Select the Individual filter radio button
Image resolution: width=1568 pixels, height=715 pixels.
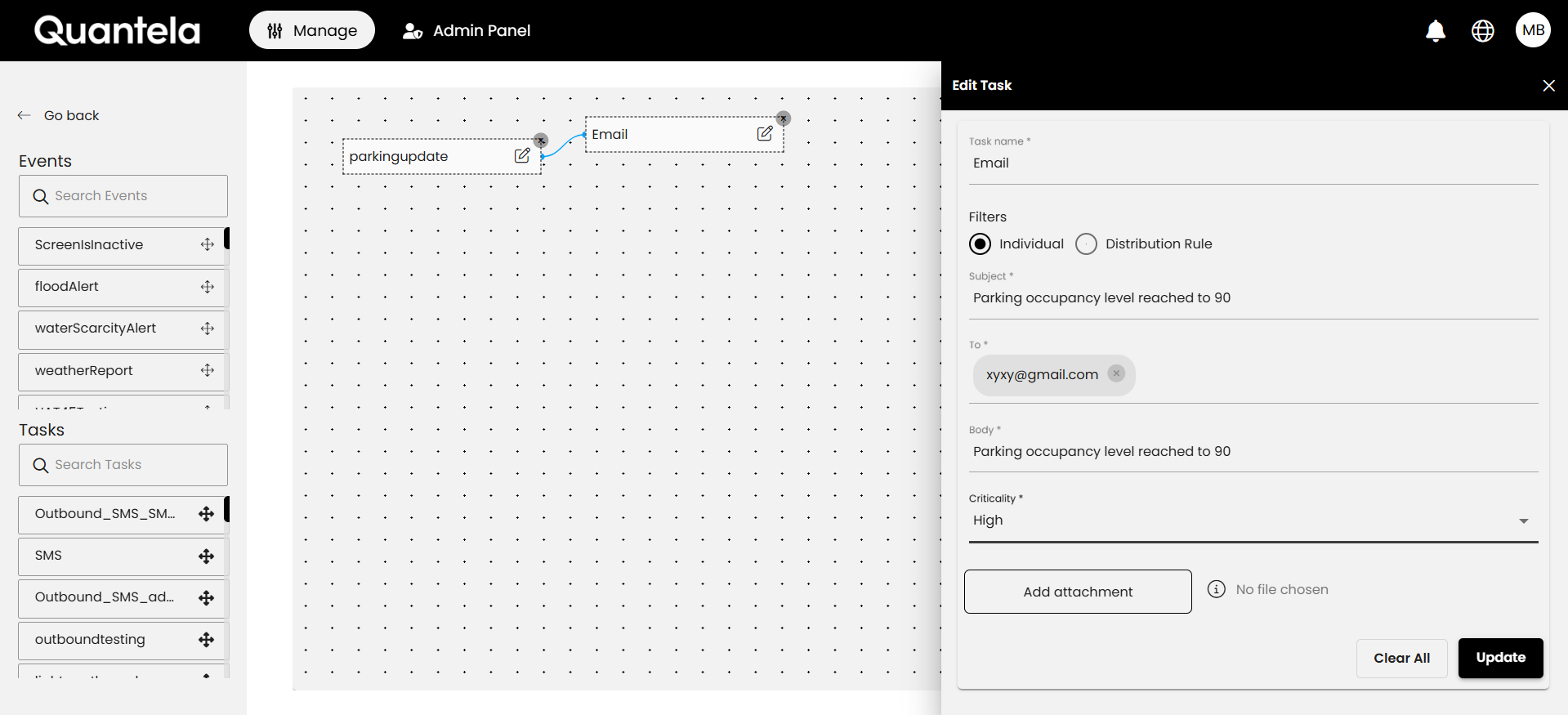click(x=980, y=244)
